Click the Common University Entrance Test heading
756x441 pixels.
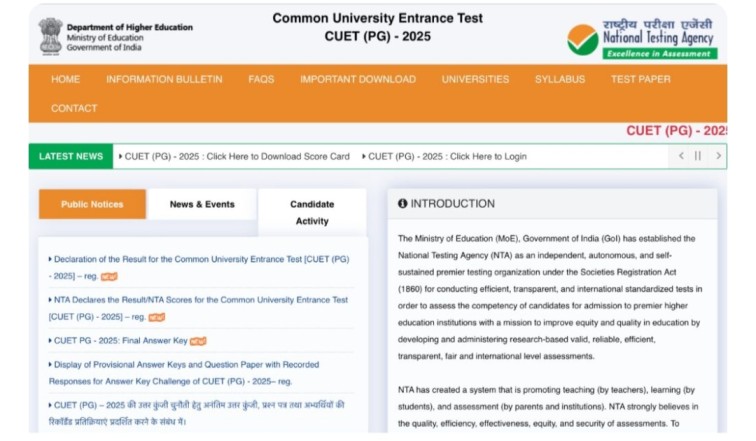[378, 18]
